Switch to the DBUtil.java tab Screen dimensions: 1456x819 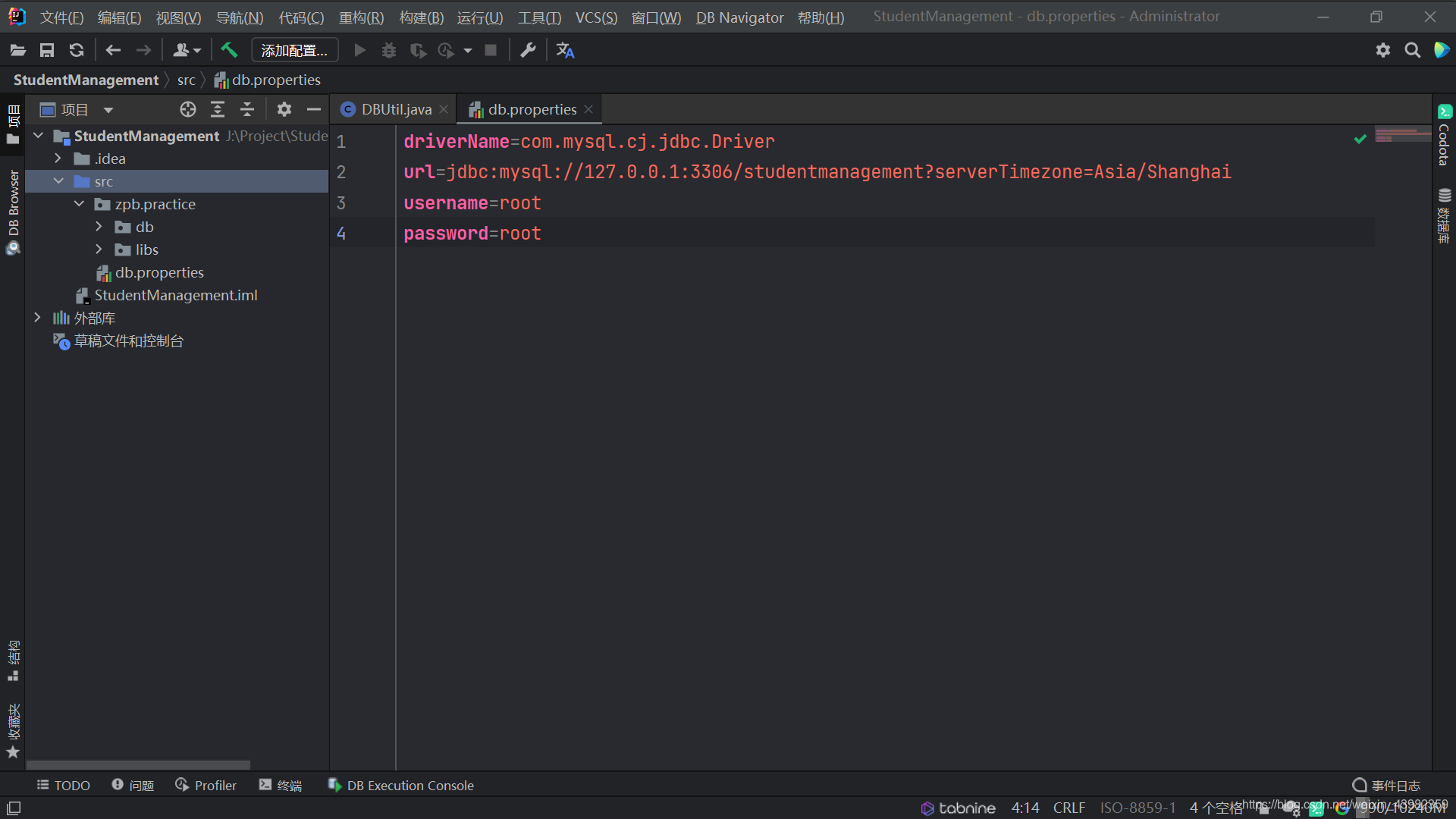396,109
